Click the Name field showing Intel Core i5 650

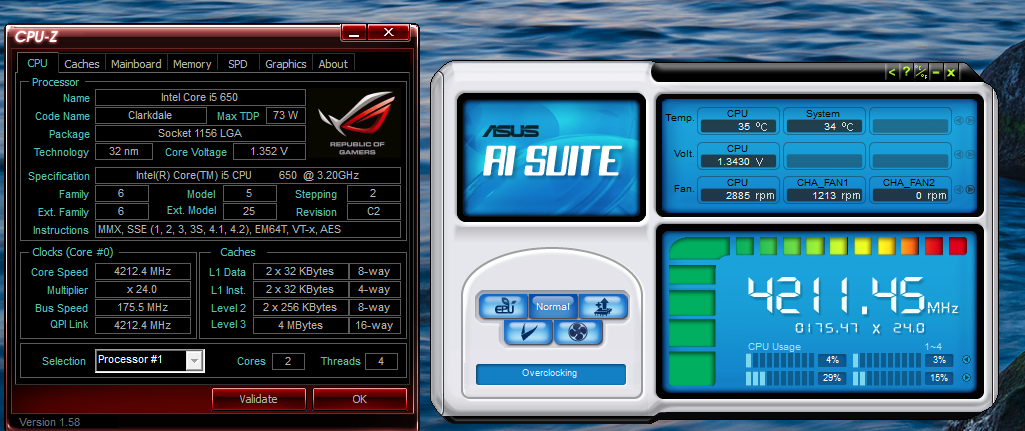(x=200, y=97)
